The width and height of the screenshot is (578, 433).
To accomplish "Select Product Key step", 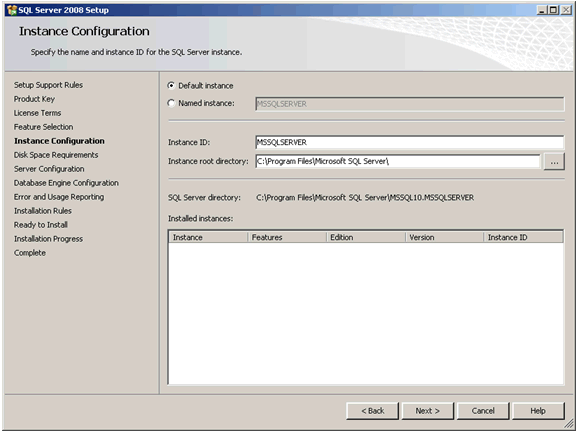I will coord(34,99).
